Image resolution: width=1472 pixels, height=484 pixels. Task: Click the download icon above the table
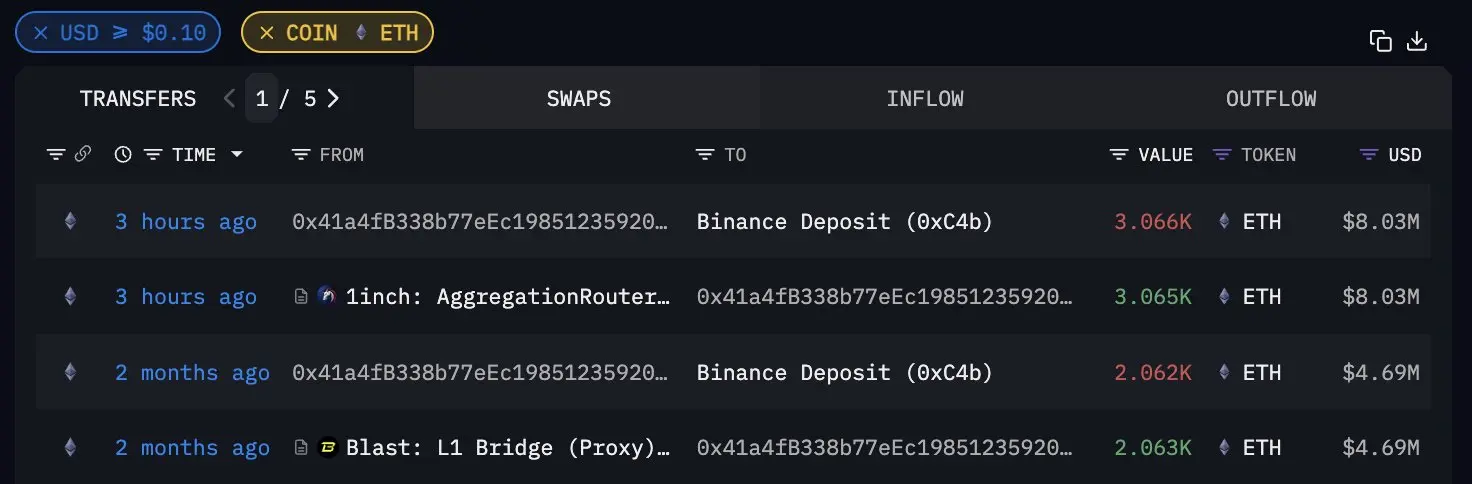pyautogui.click(x=1417, y=41)
